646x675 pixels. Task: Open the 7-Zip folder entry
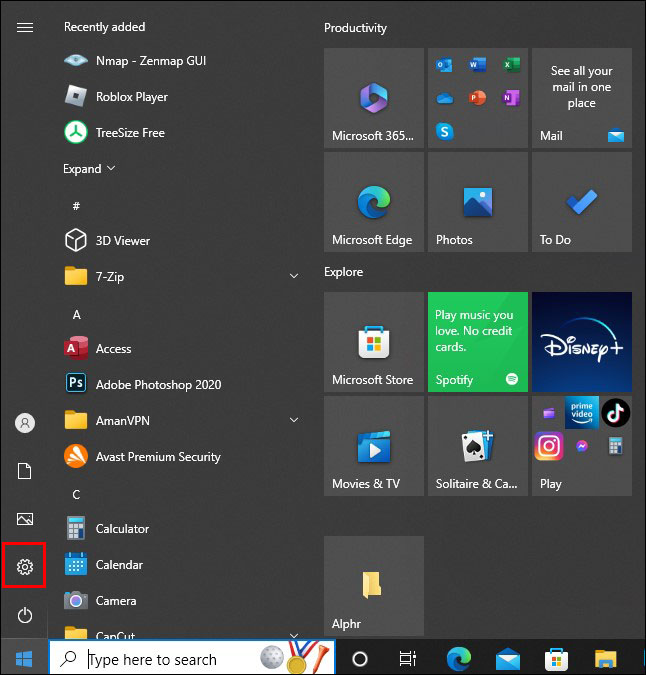click(94, 276)
